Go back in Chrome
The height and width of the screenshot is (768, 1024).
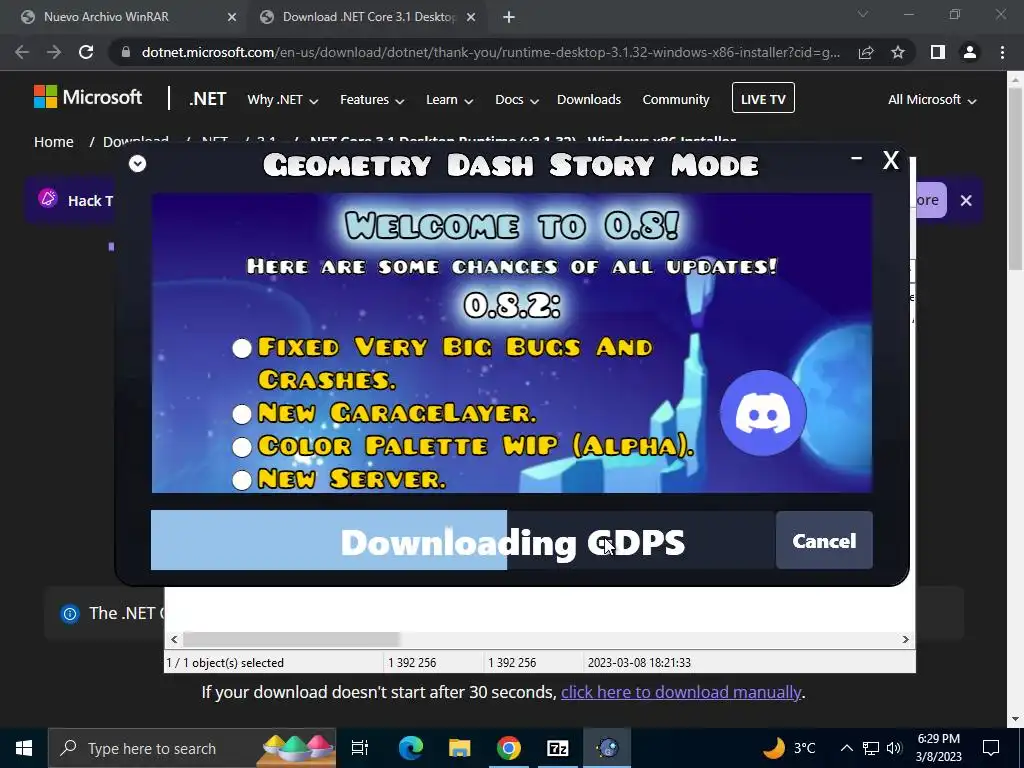[22, 52]
